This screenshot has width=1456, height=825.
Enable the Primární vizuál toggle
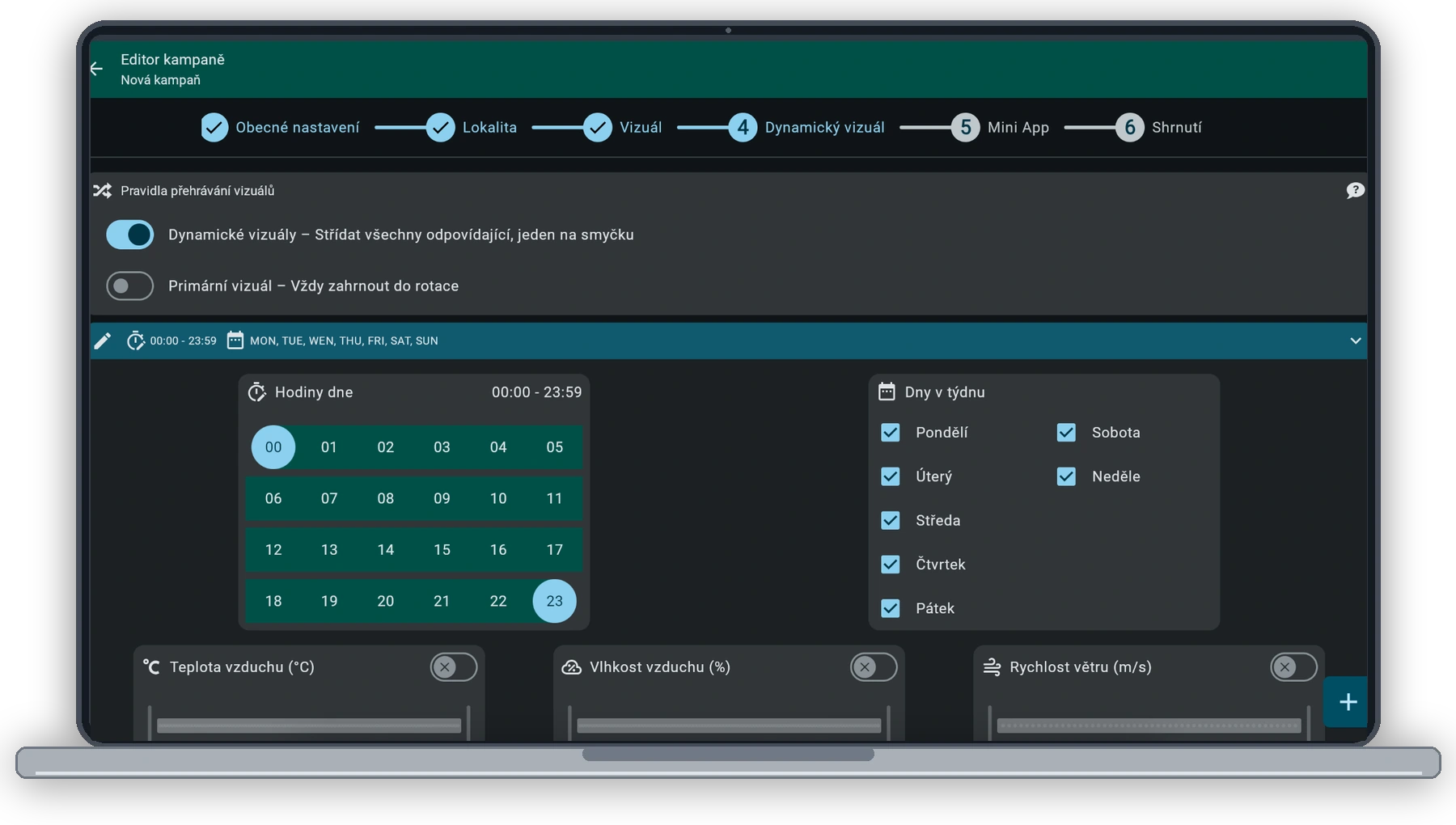point(130,286)
